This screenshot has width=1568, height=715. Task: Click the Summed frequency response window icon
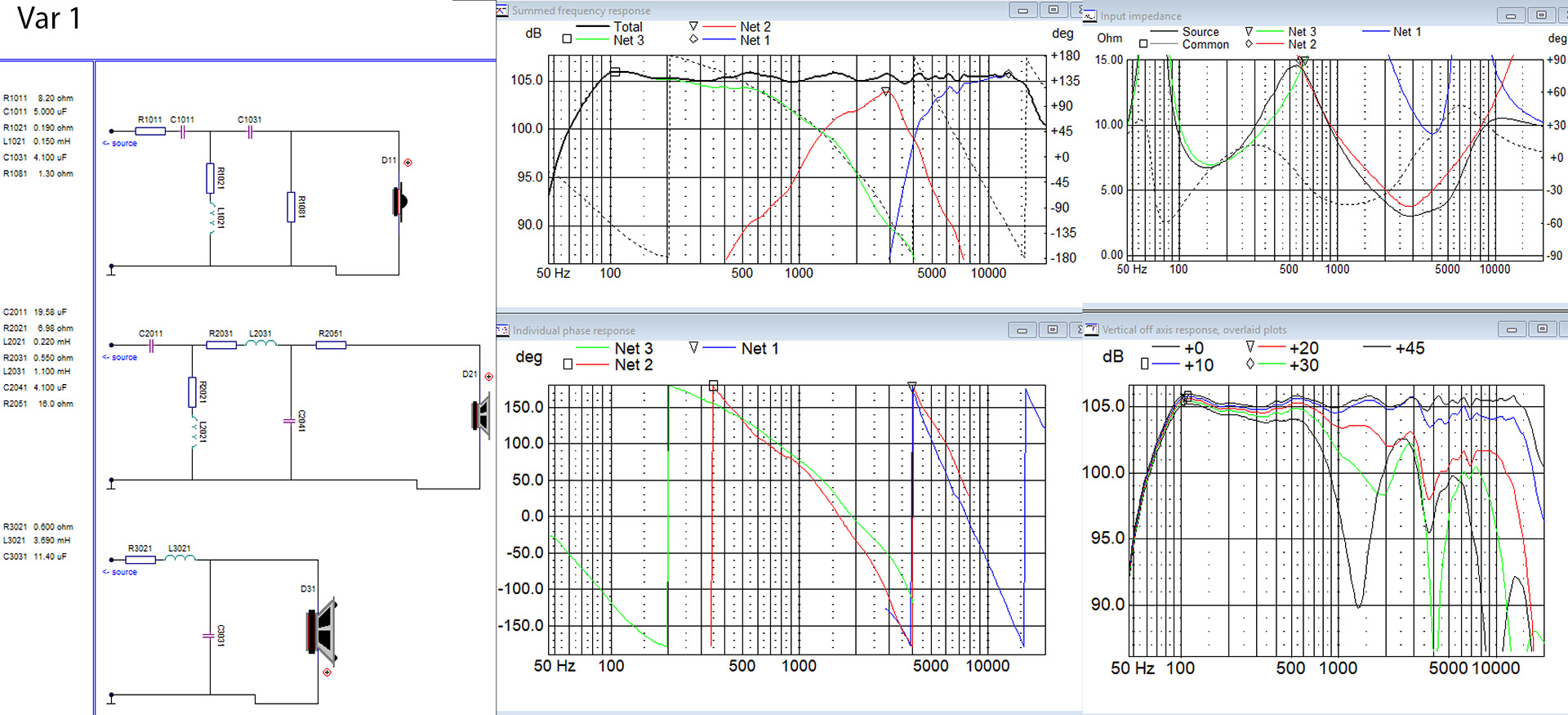(x=502, y=10)
